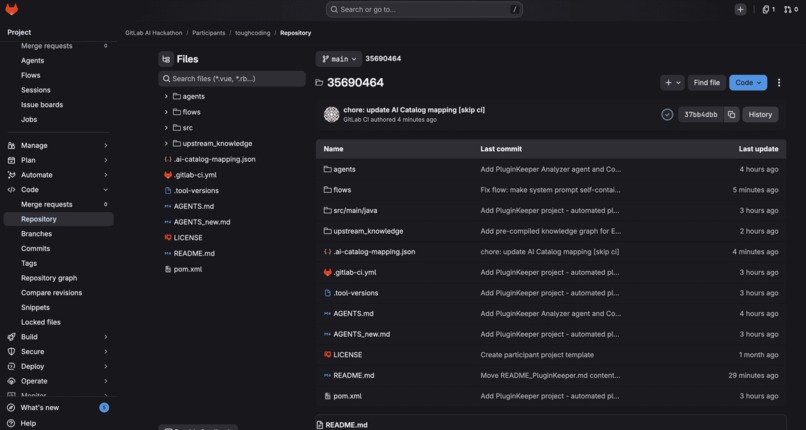Click the agents folder icon in the table
Screen dimensions: 806x430
327,169
